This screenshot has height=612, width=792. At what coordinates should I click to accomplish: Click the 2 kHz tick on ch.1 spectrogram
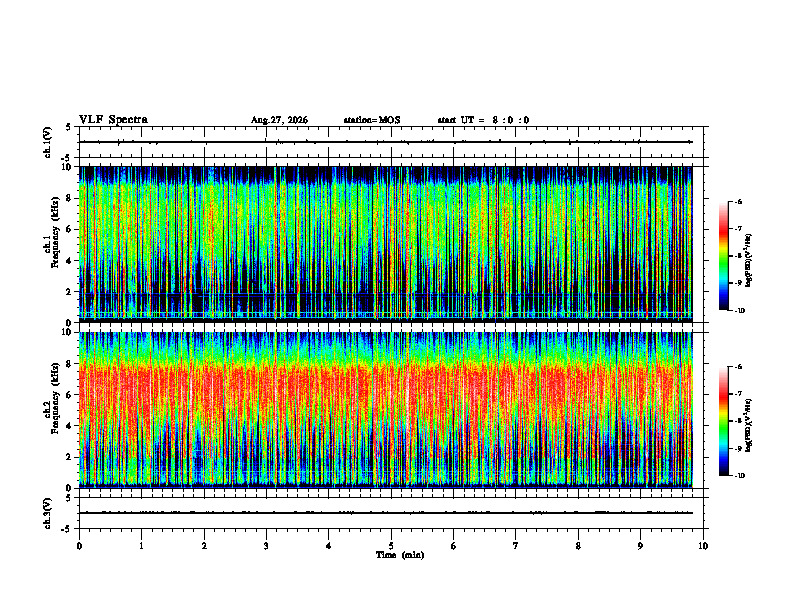(x=70, y=291)
